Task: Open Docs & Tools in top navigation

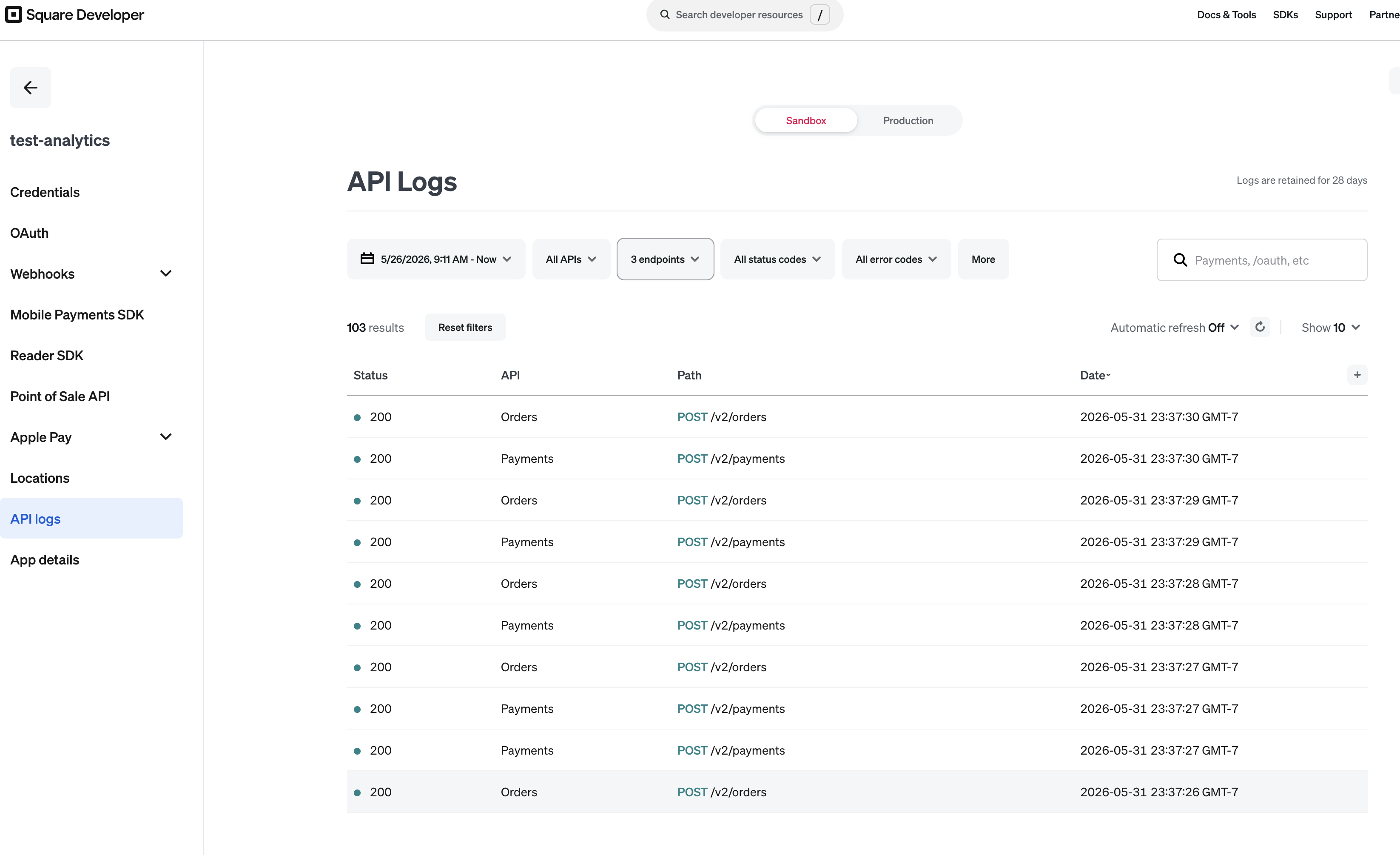Action: tap(1226, 15)
